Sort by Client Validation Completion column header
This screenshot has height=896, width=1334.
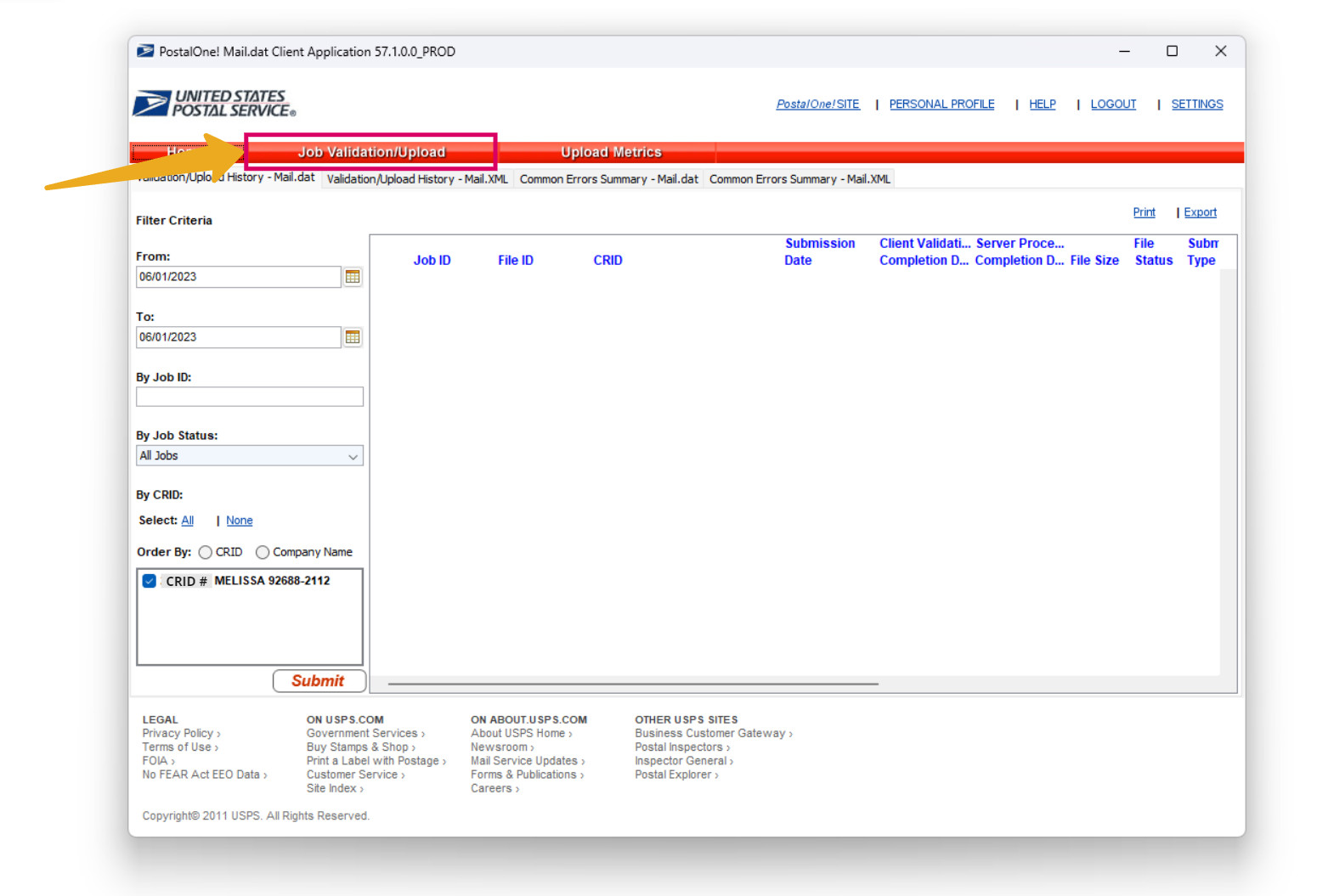coord(924,252)
